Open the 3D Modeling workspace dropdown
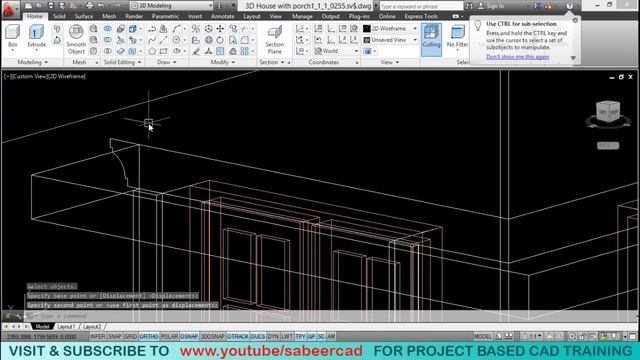The height and width of the screenshot is (360, 640). point(171,6)
